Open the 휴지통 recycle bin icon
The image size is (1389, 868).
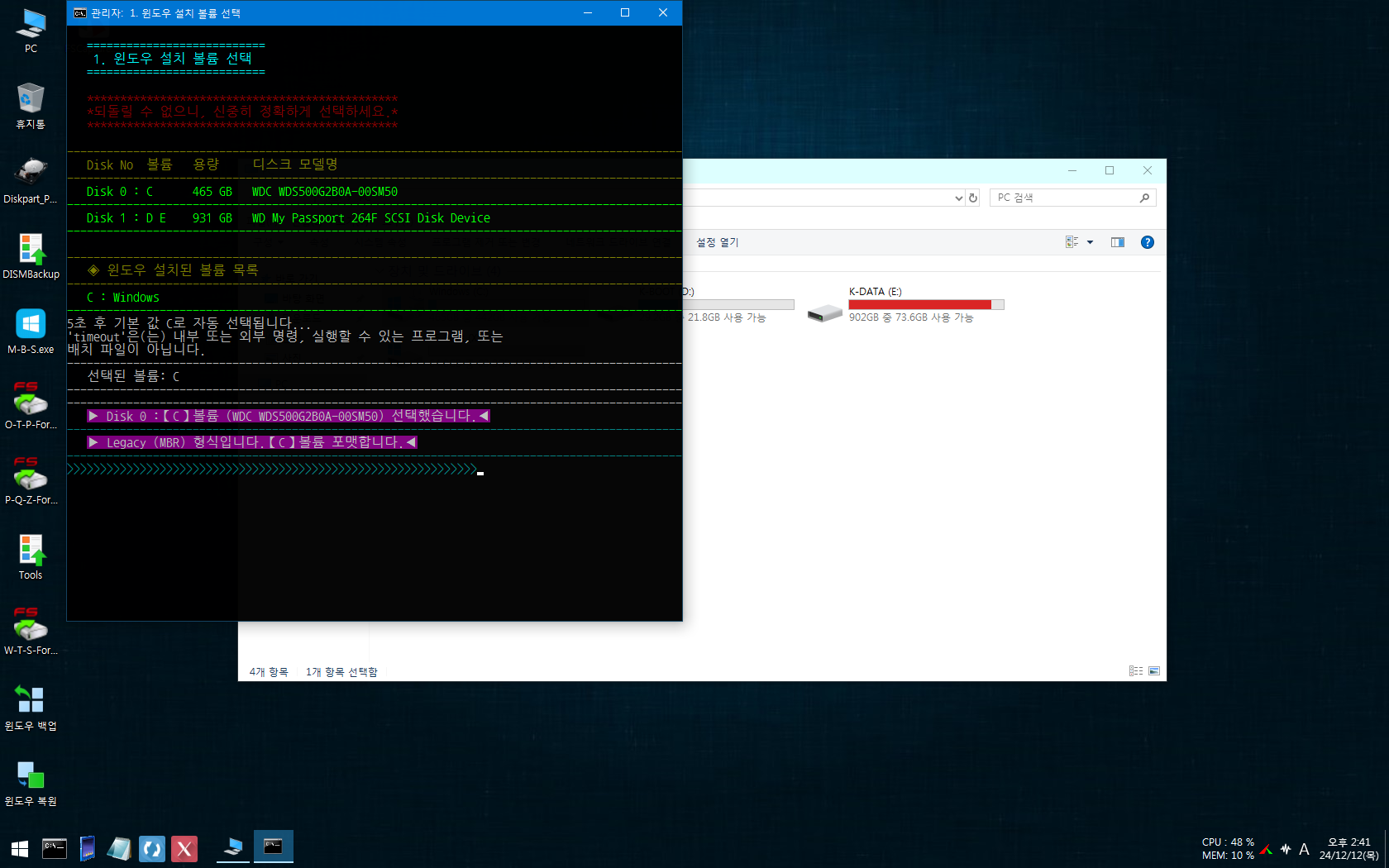[x=31, y=106]
